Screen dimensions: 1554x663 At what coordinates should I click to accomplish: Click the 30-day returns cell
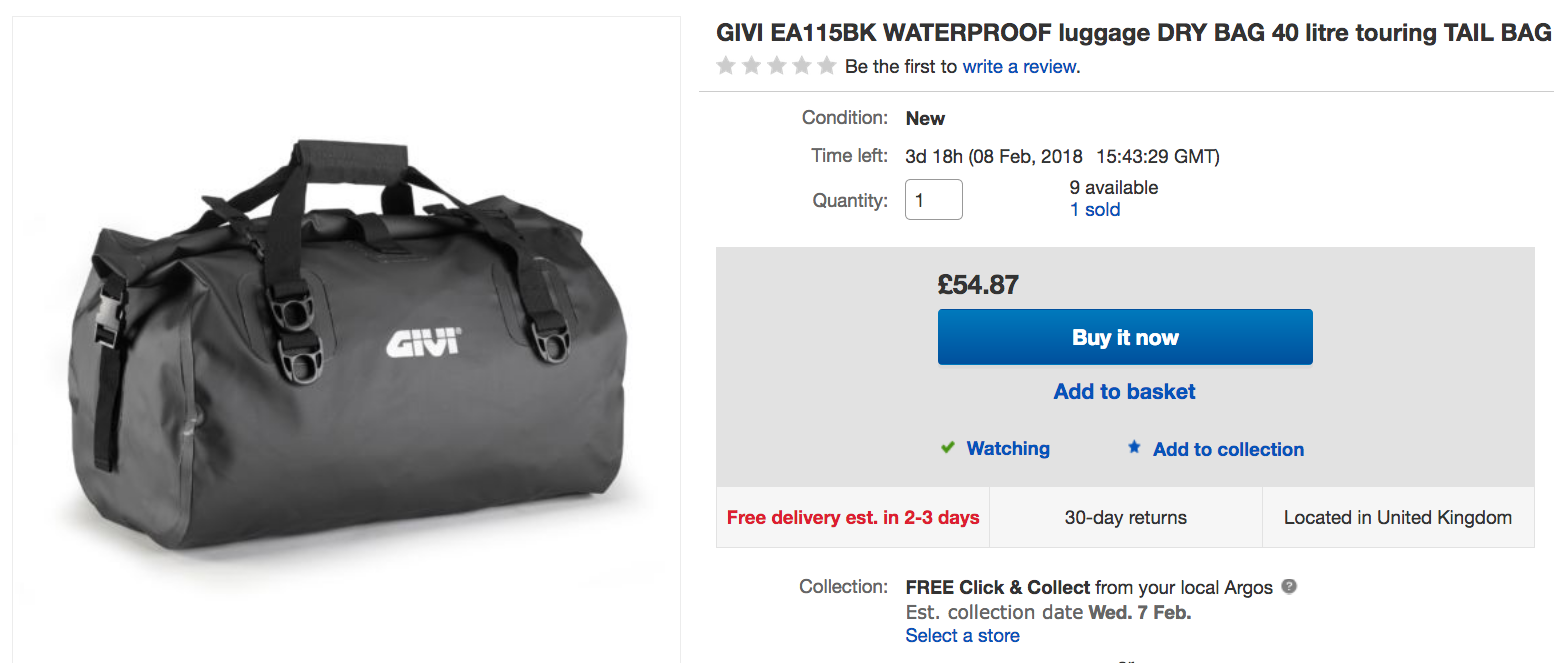pyautogui.click(x=1125, y=518)
